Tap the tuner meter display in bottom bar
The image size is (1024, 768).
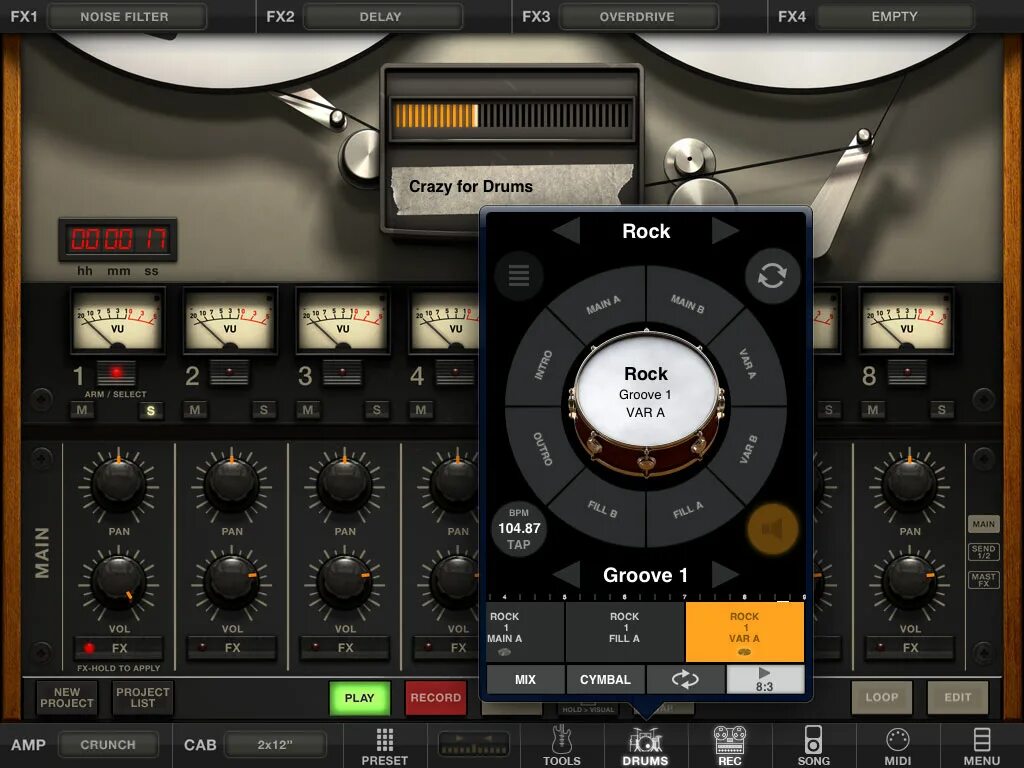click(474, 744)
